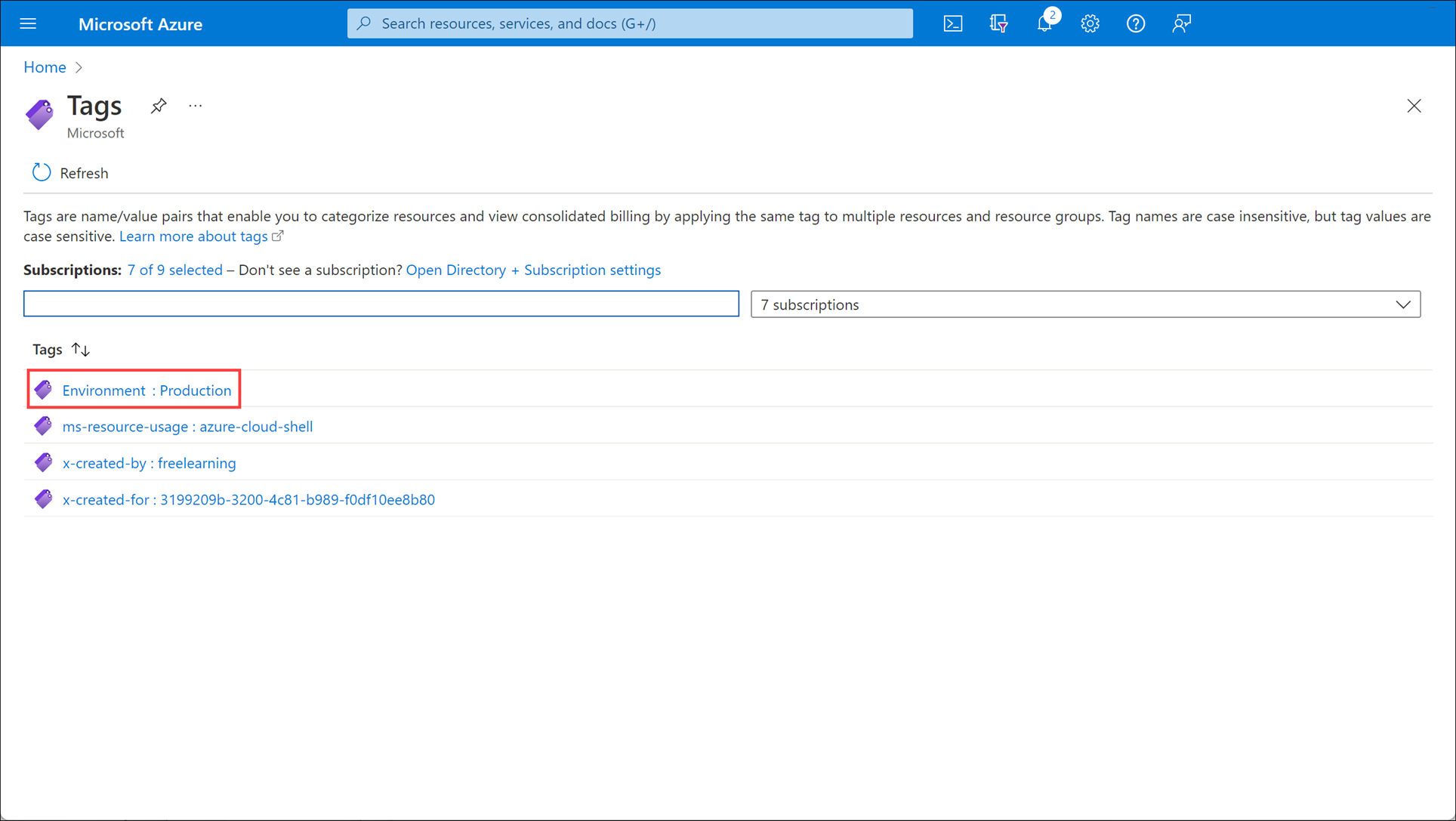Viewport: 1456px width, 821px height.
Task: Click the tag icon next to x-created-by
Action: (43, 462)
